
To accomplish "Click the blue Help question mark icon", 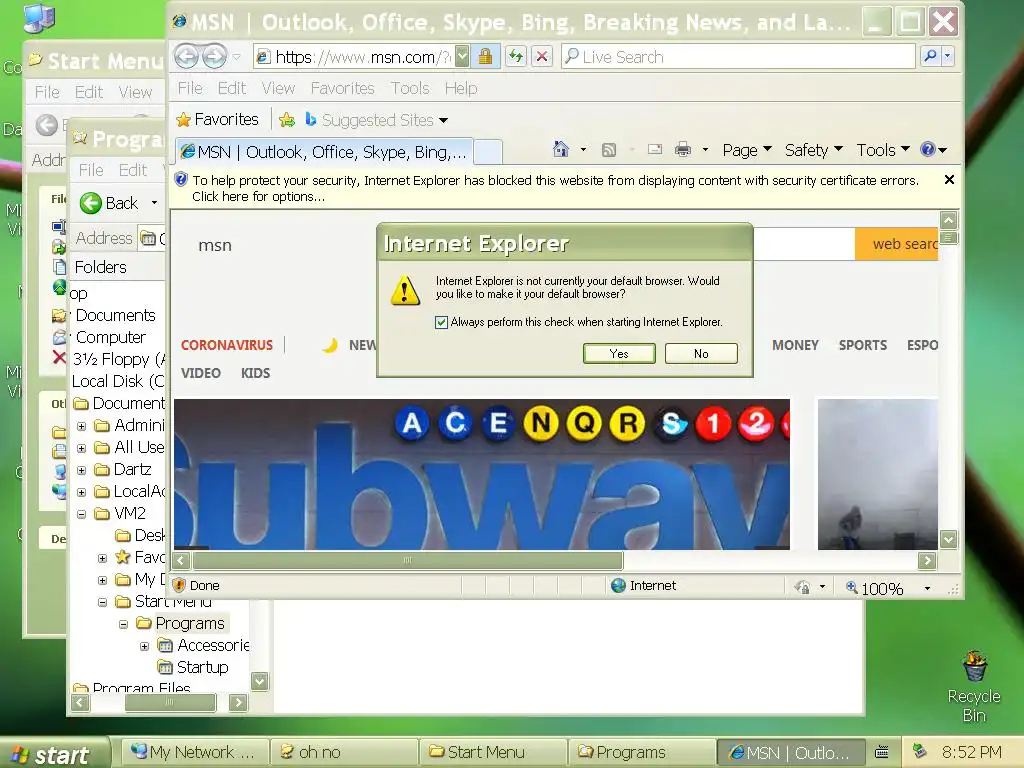I will [x=927, y=150].
